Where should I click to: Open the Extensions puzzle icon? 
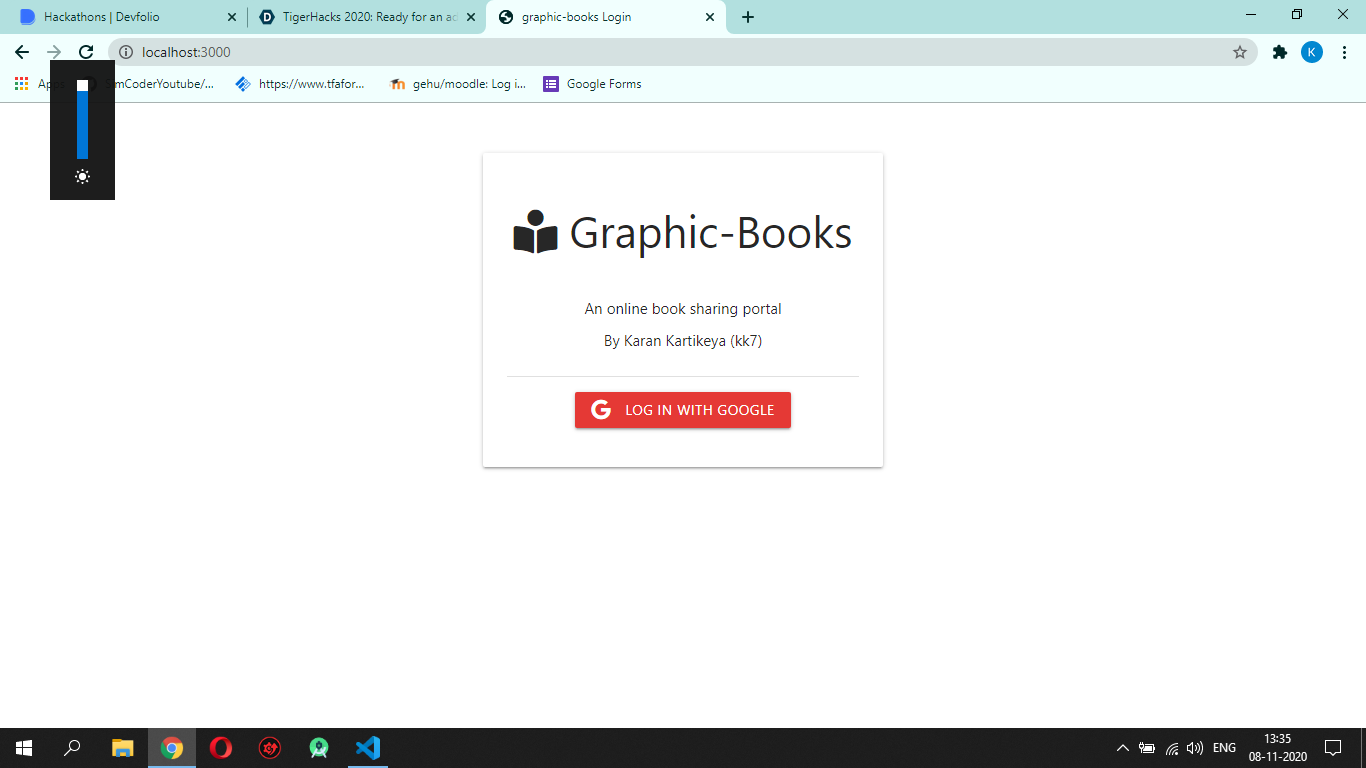pyautogui.click(x=1280, y=52)
